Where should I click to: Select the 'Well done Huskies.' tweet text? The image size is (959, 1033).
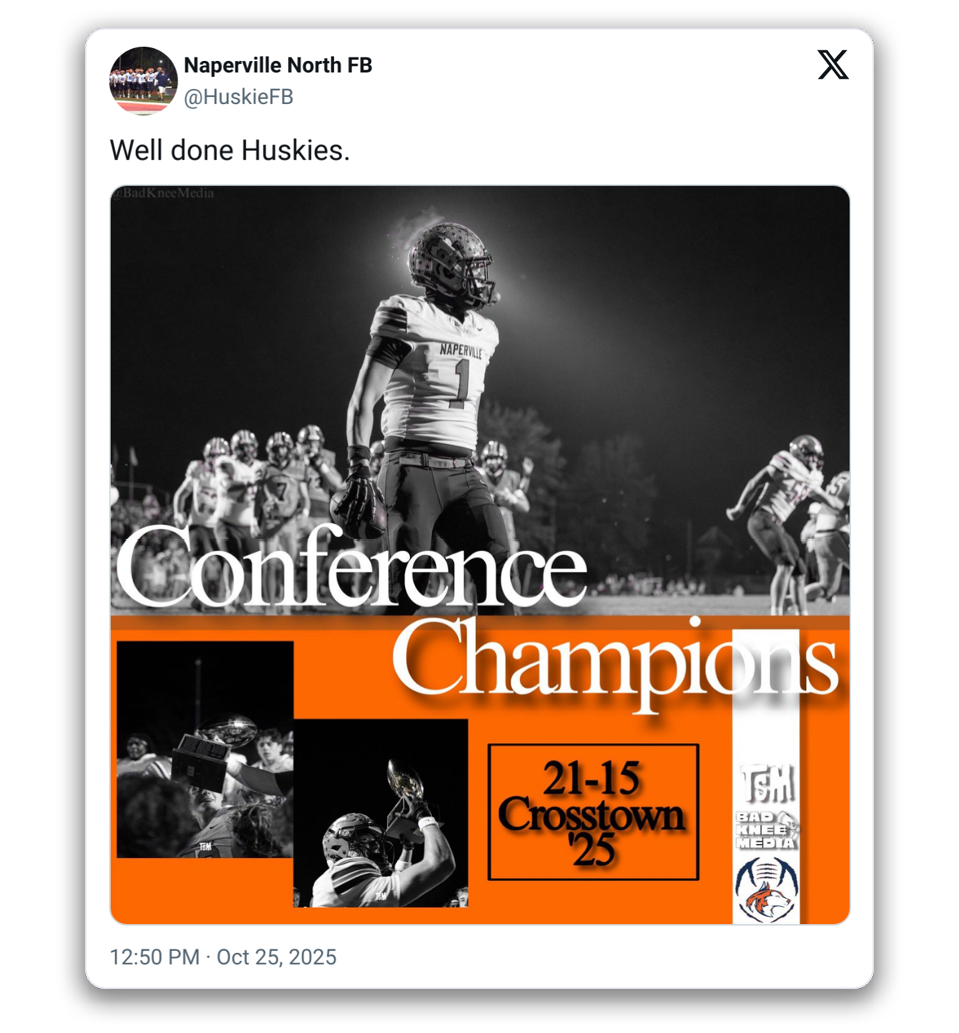click(x=230, y=150)
